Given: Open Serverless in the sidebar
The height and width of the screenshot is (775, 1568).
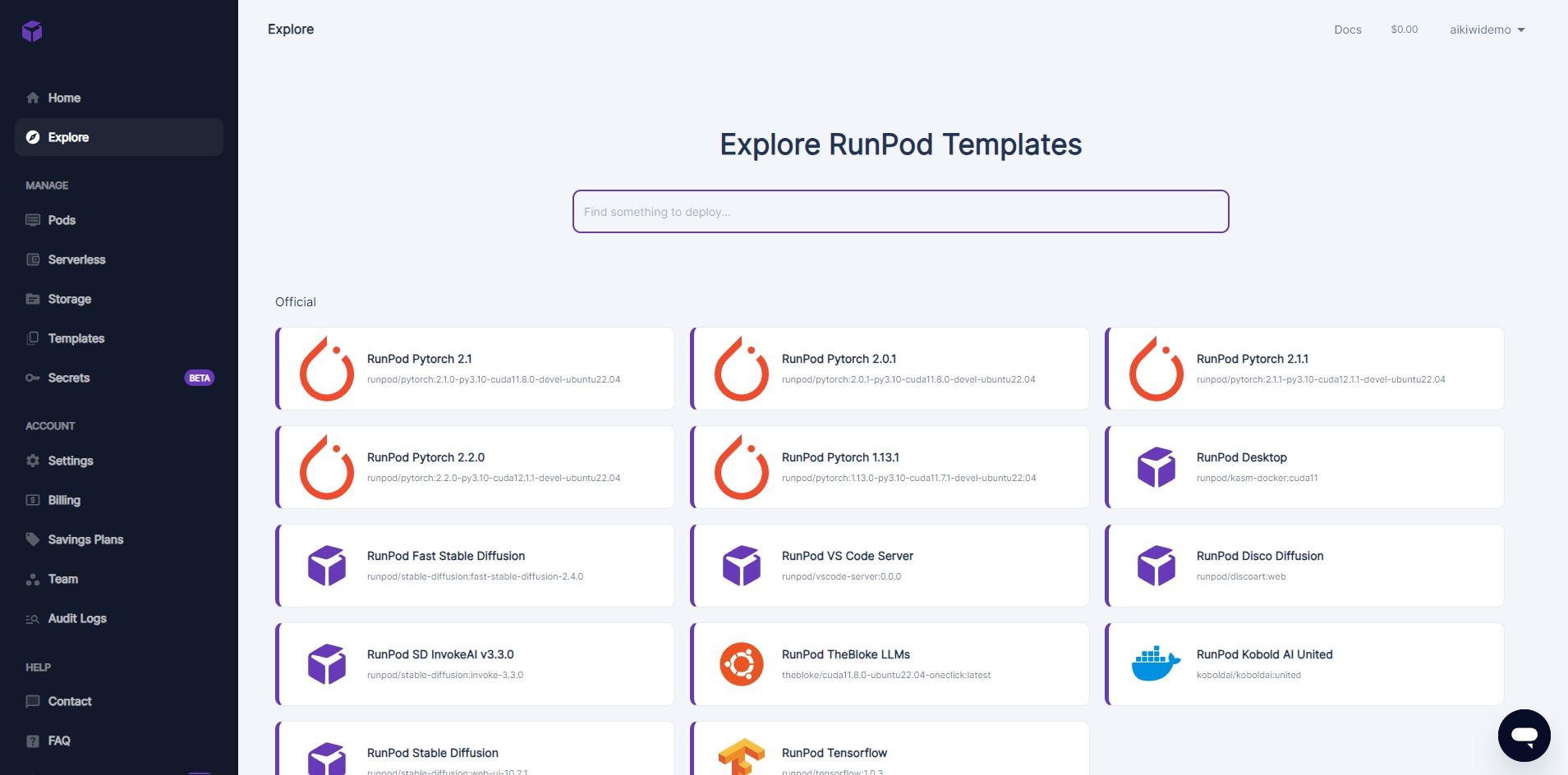Looking at the screenshot, I should click(119, 259).
